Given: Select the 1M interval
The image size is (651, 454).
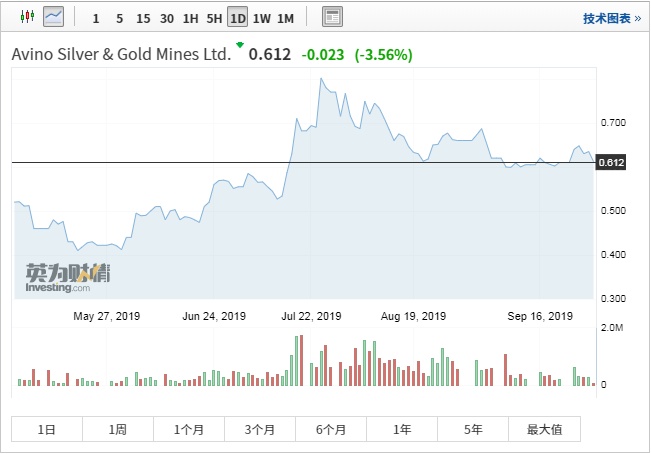Looking at the screenshot, I should coord(286,19).
